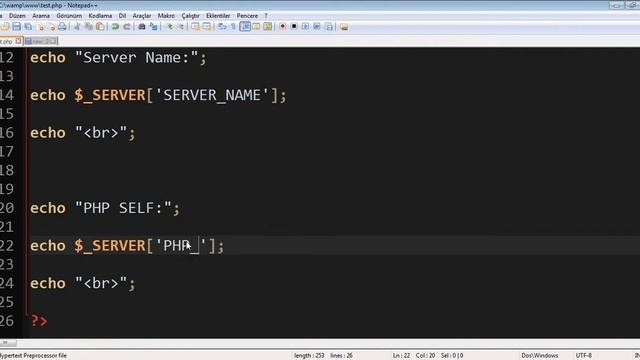This screenshot has width=640, height=360.
Task: Close current document via Close toolbar icon
Action: click(40, 27)
